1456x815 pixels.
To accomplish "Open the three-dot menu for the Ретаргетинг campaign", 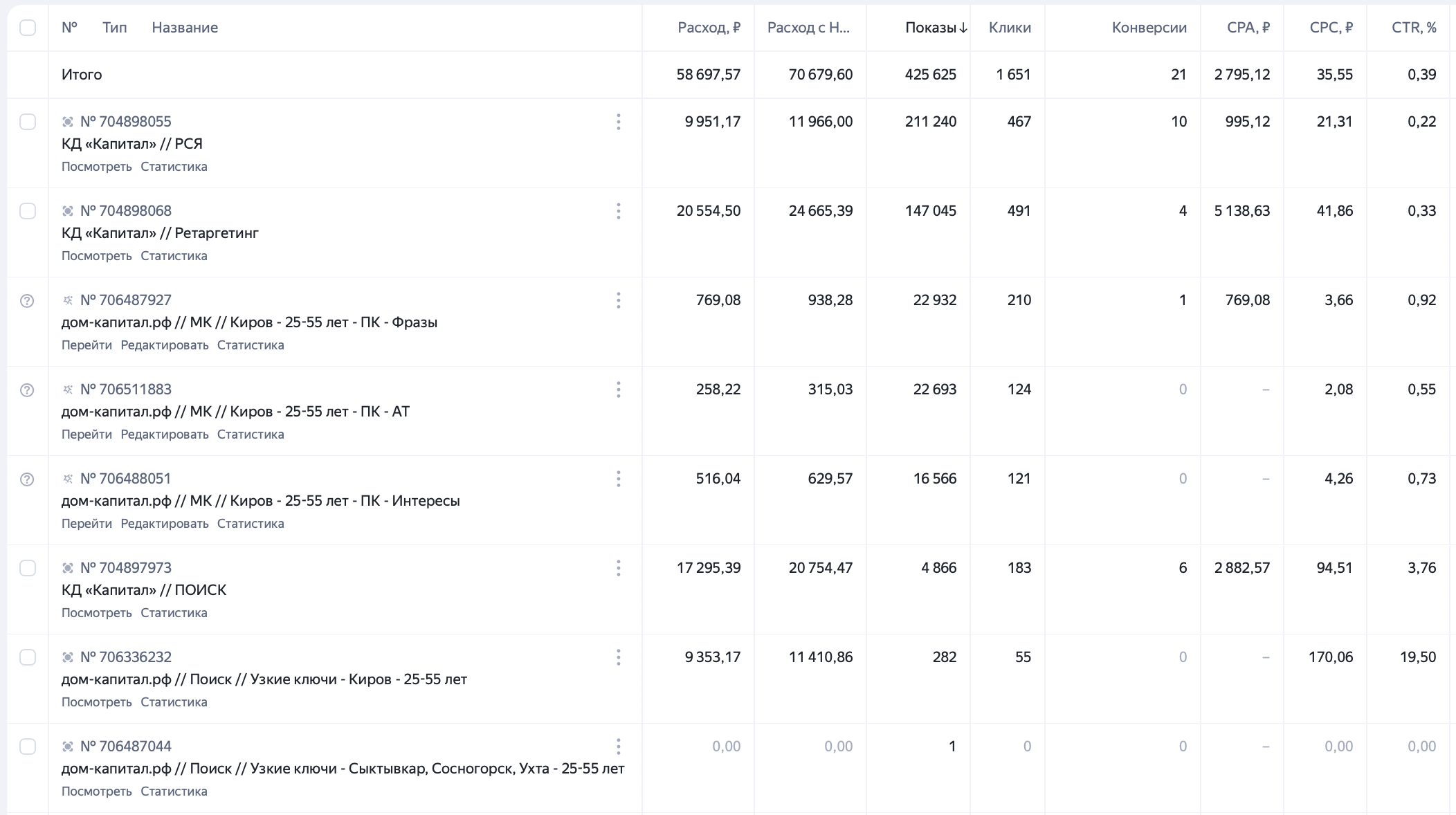I will tap(618, 211).
